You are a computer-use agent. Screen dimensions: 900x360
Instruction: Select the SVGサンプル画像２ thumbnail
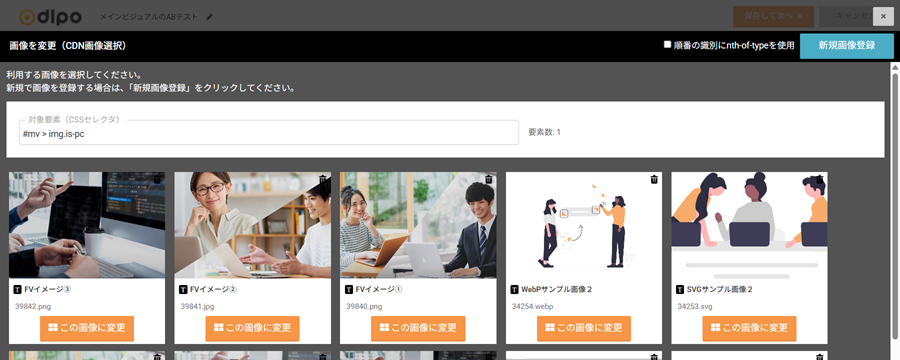tap(749, 225)
